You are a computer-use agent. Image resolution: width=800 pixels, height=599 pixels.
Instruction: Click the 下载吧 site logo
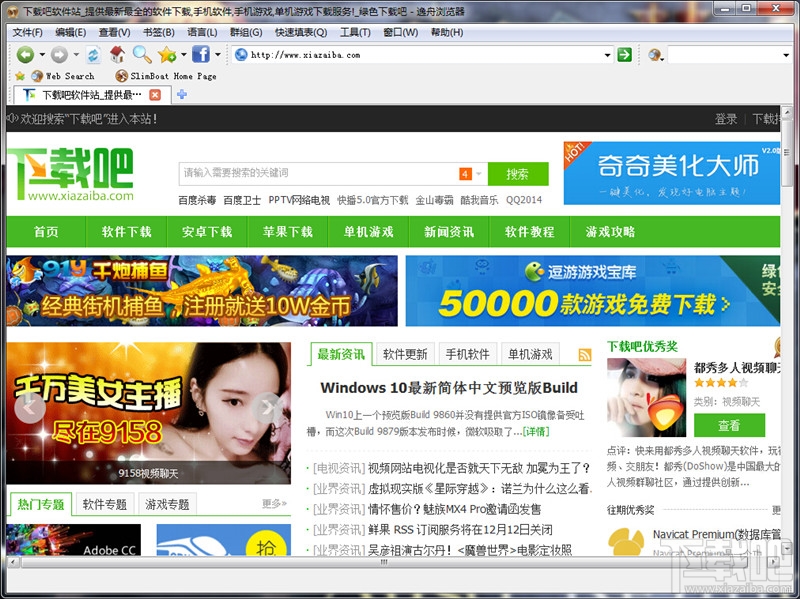point(71,174)
